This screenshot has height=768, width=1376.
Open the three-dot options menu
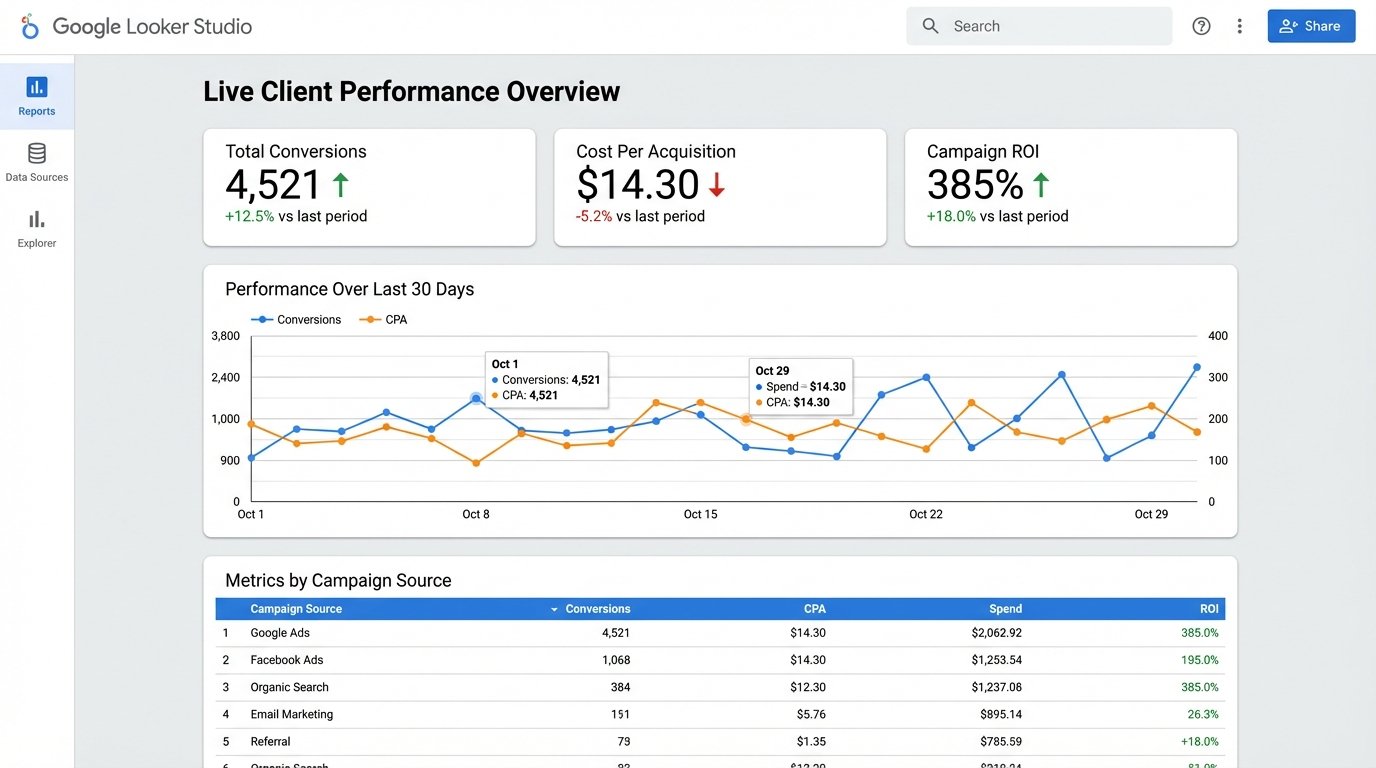(x=1240, y=25)
